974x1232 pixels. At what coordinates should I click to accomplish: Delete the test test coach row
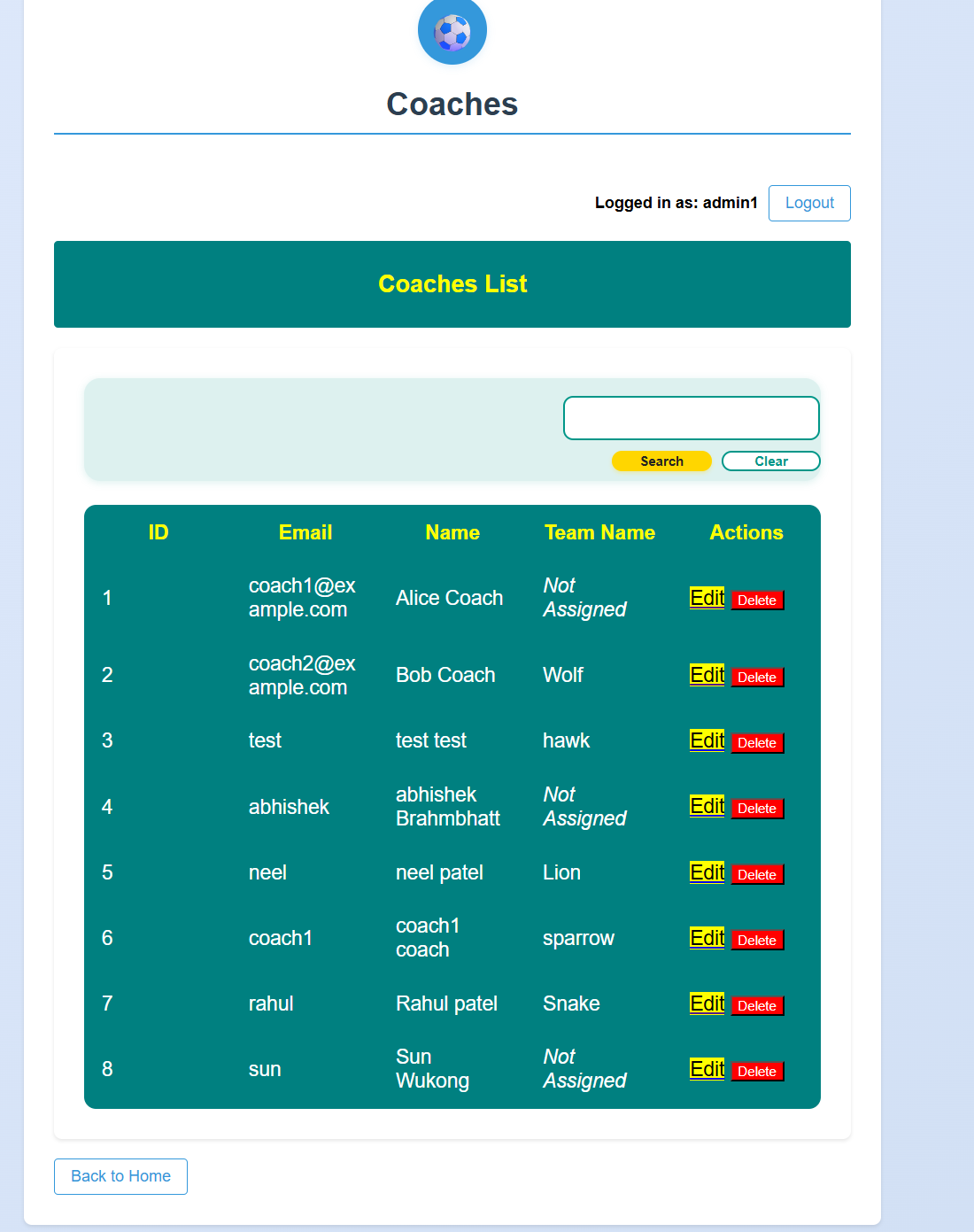[757, 743]
